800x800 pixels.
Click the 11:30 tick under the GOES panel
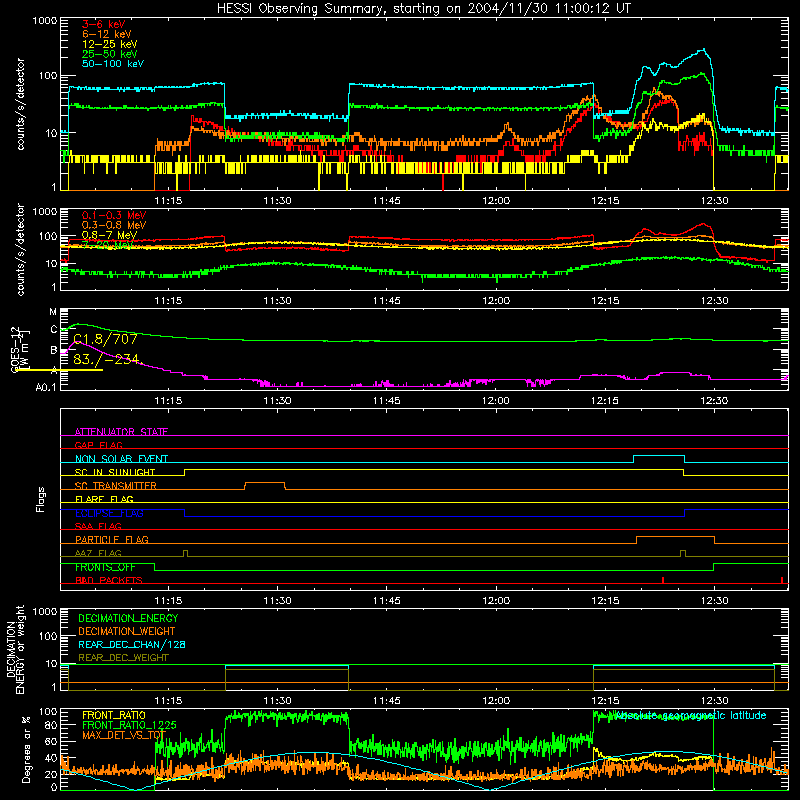tap(278, 401)
